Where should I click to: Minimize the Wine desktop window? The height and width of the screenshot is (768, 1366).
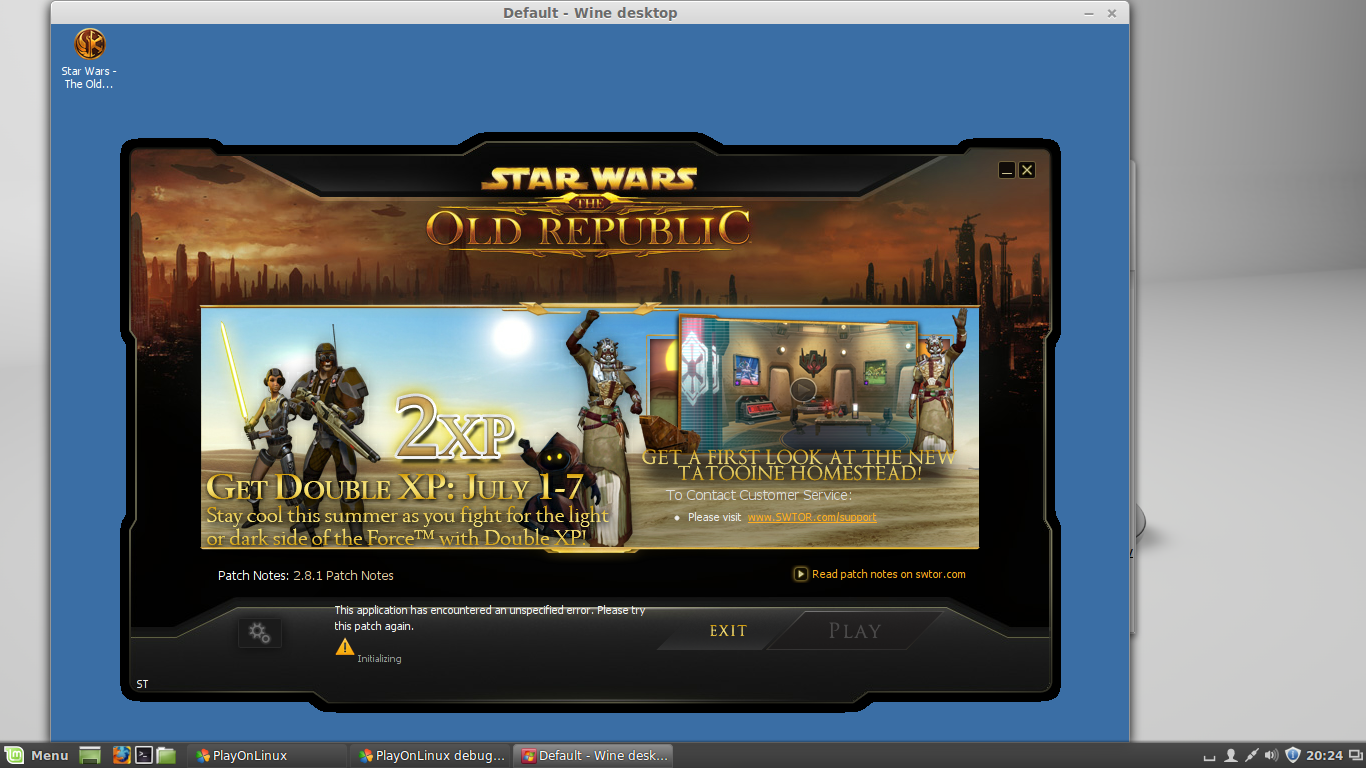tap(1089, 13)
